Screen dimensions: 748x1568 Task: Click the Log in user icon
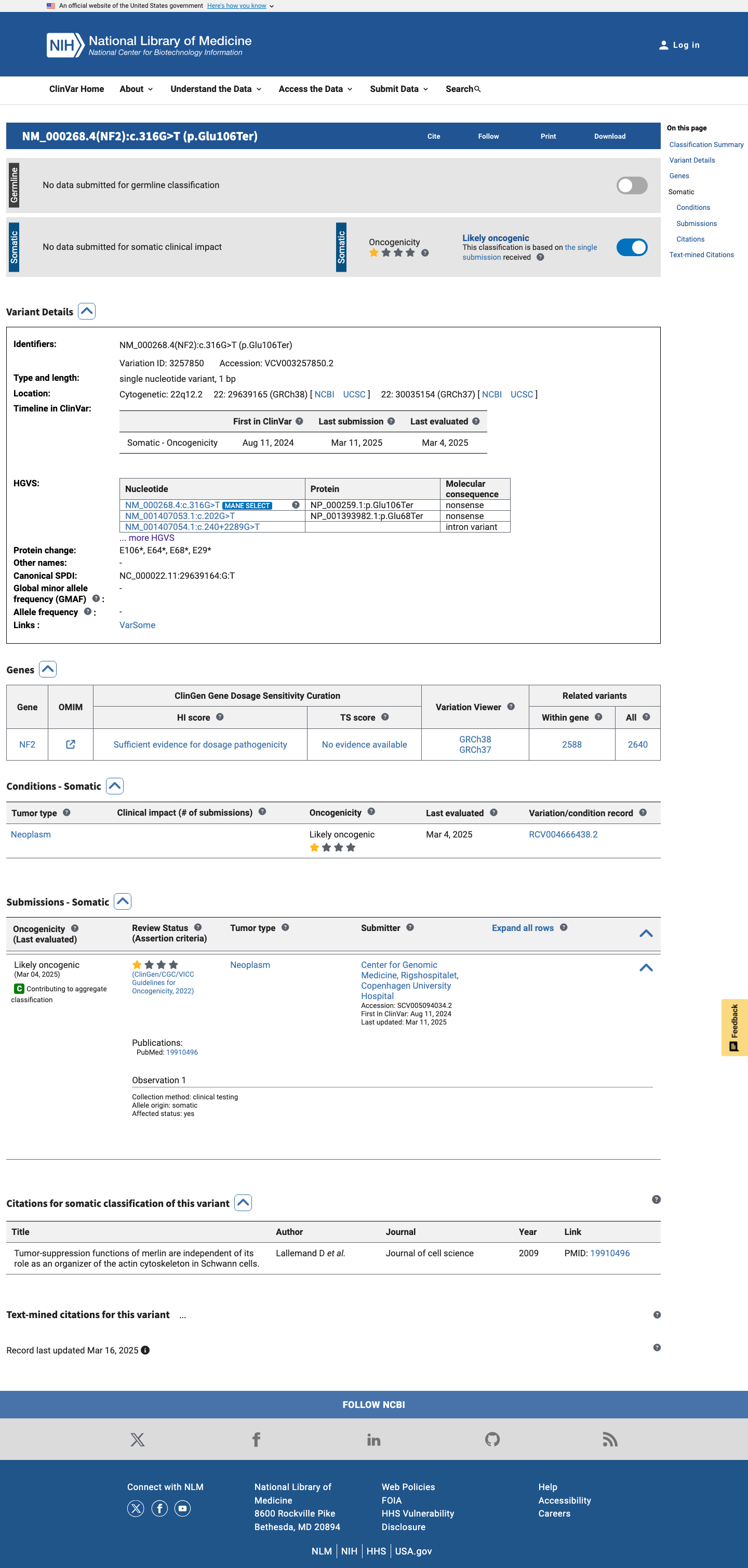click(x=663, y=45)
